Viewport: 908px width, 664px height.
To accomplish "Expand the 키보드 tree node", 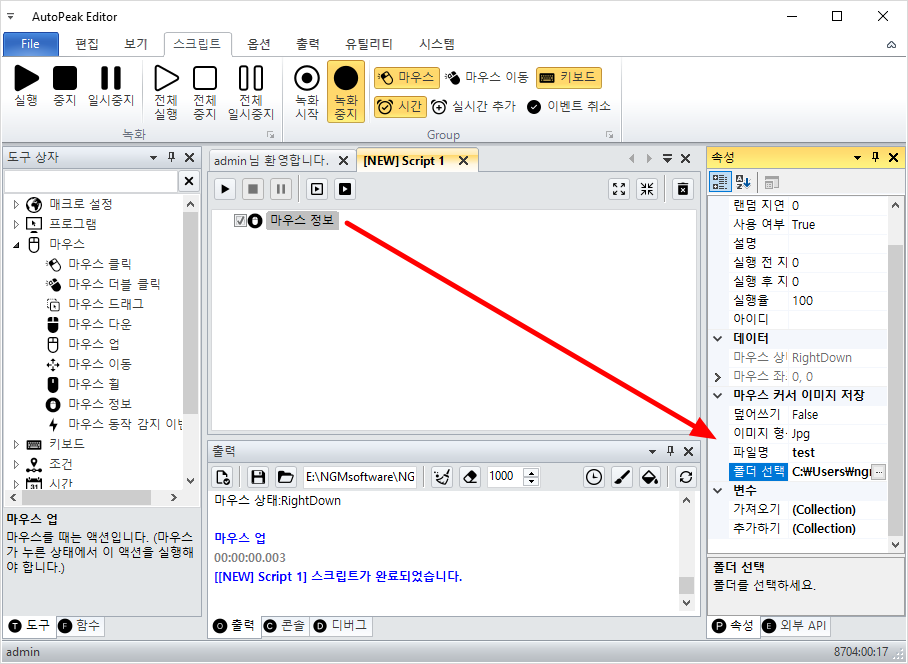I will [x=16, y=444].
